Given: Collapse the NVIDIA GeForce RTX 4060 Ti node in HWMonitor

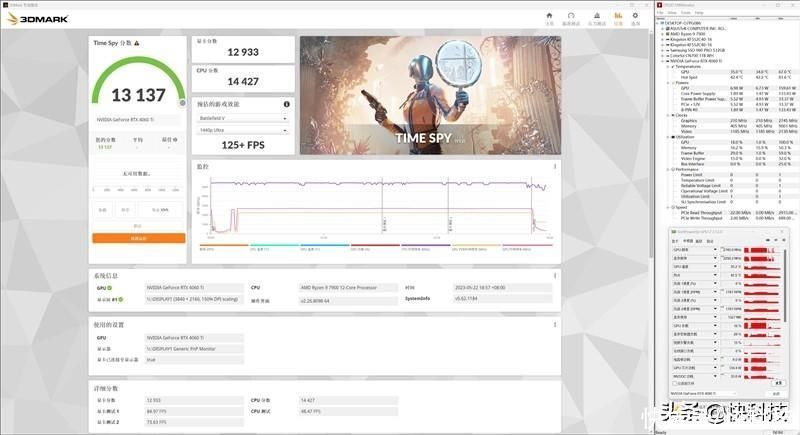Looking at the screenshot, I should [x=663, y=61].
